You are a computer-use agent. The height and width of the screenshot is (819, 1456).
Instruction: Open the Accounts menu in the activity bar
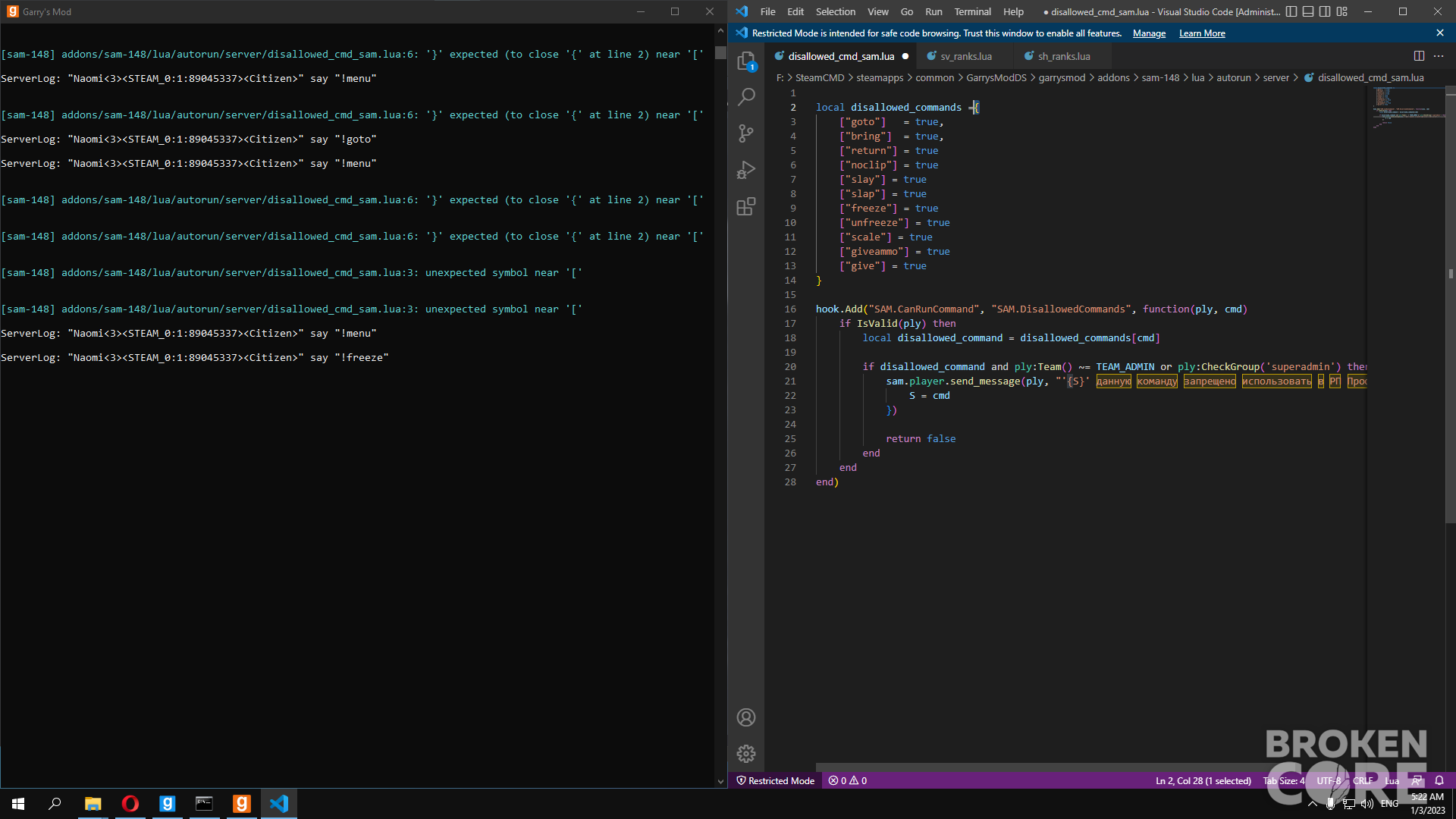[746, 717]
